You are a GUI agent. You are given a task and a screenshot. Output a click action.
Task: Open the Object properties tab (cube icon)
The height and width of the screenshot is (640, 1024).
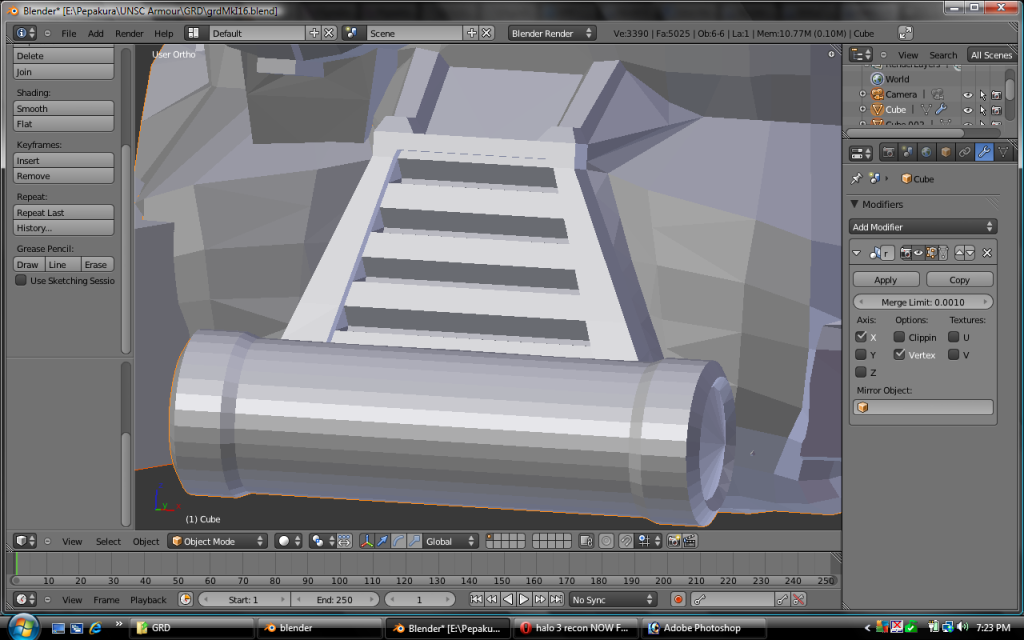(945, 153)
